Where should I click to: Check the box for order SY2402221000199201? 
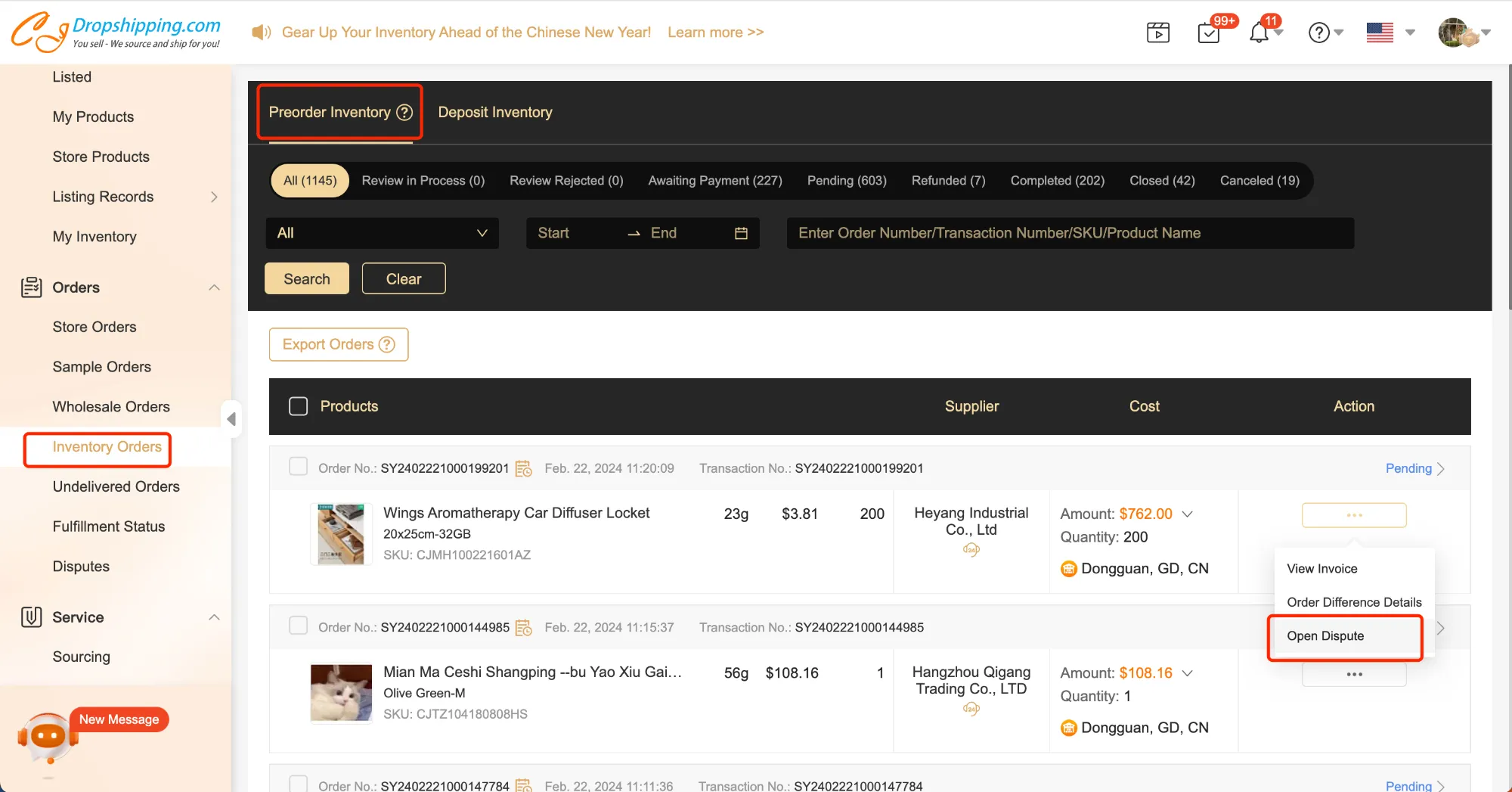coord(299,467)
